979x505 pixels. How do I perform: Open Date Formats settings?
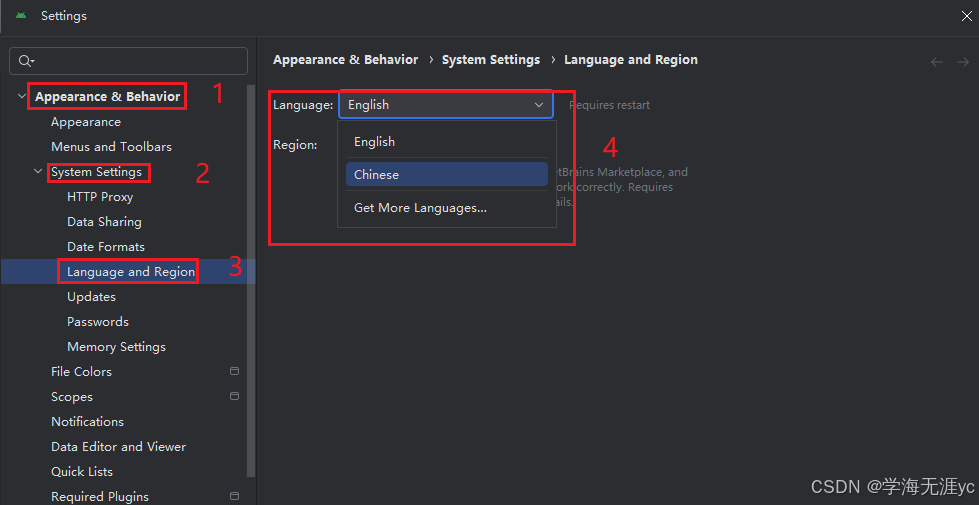point(106,247)
